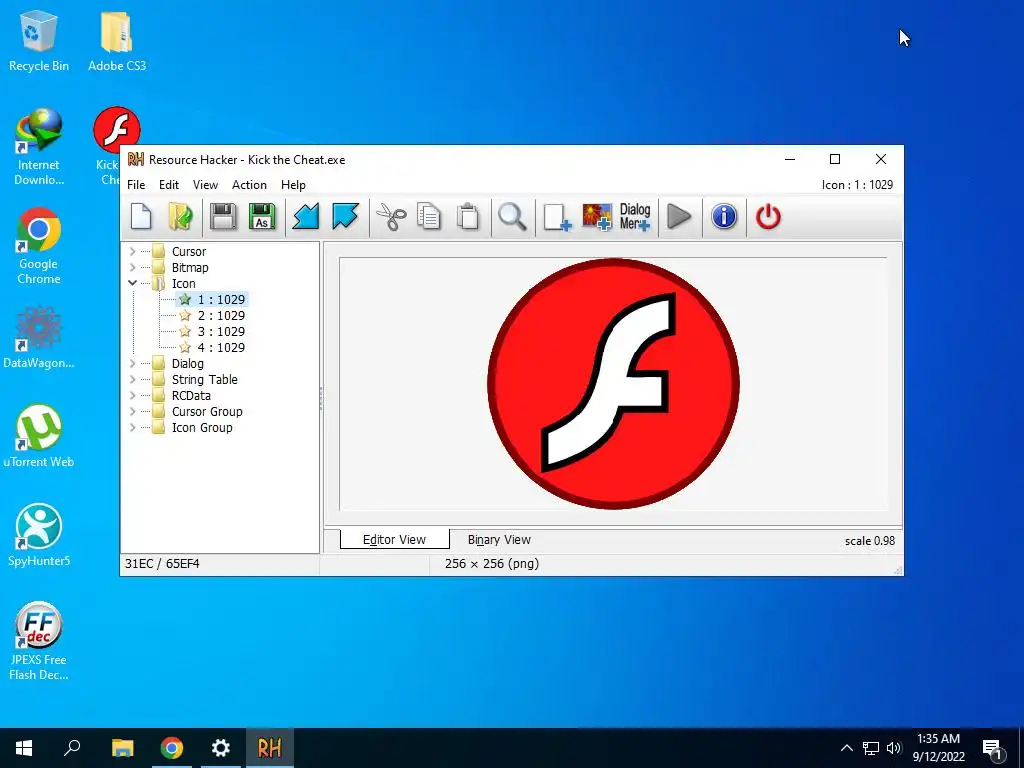Open the View menu
Viewport: 1024px width, 768px height.
(x=205, y=185)
